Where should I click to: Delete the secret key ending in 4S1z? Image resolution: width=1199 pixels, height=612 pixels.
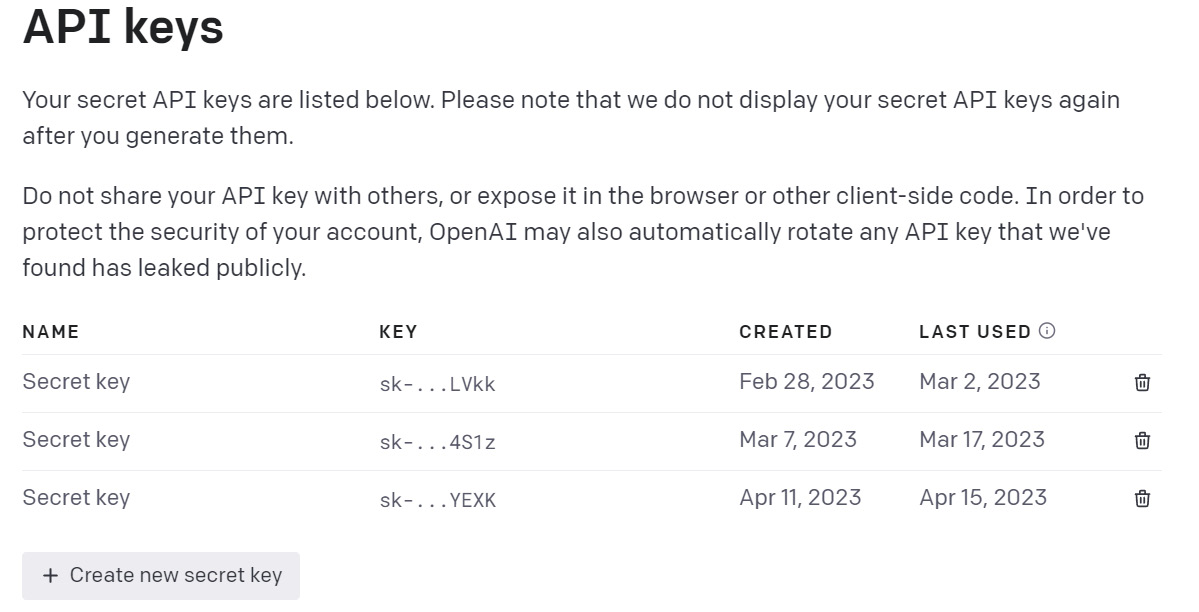(1142, 440)
